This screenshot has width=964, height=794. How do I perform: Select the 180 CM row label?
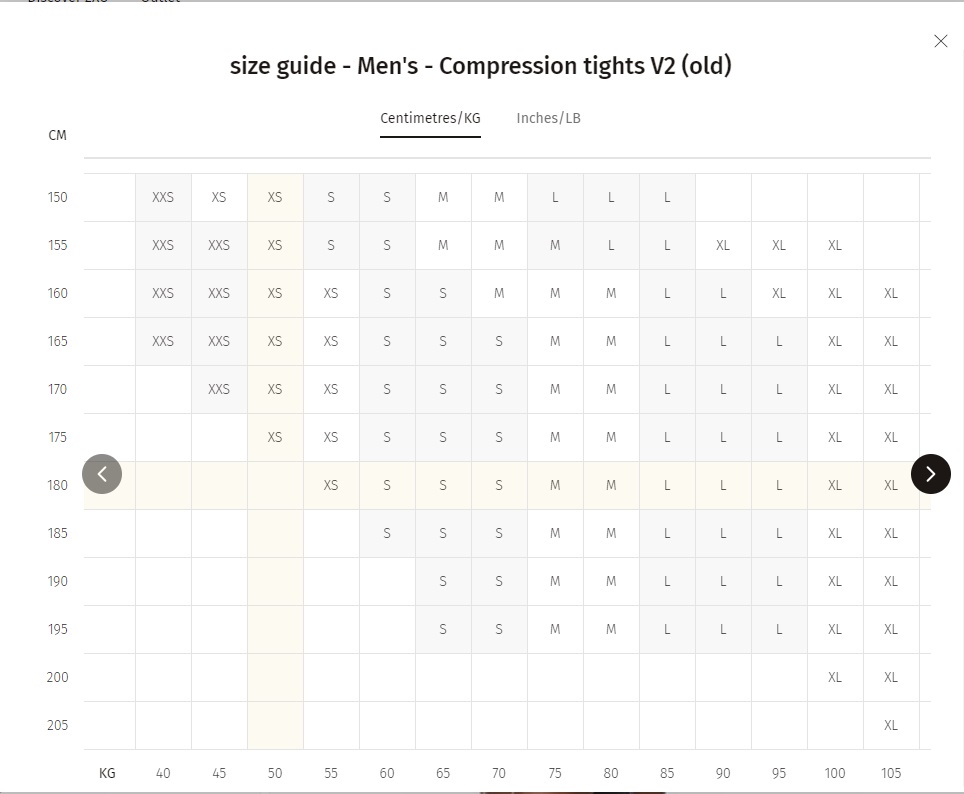[58, 485]
